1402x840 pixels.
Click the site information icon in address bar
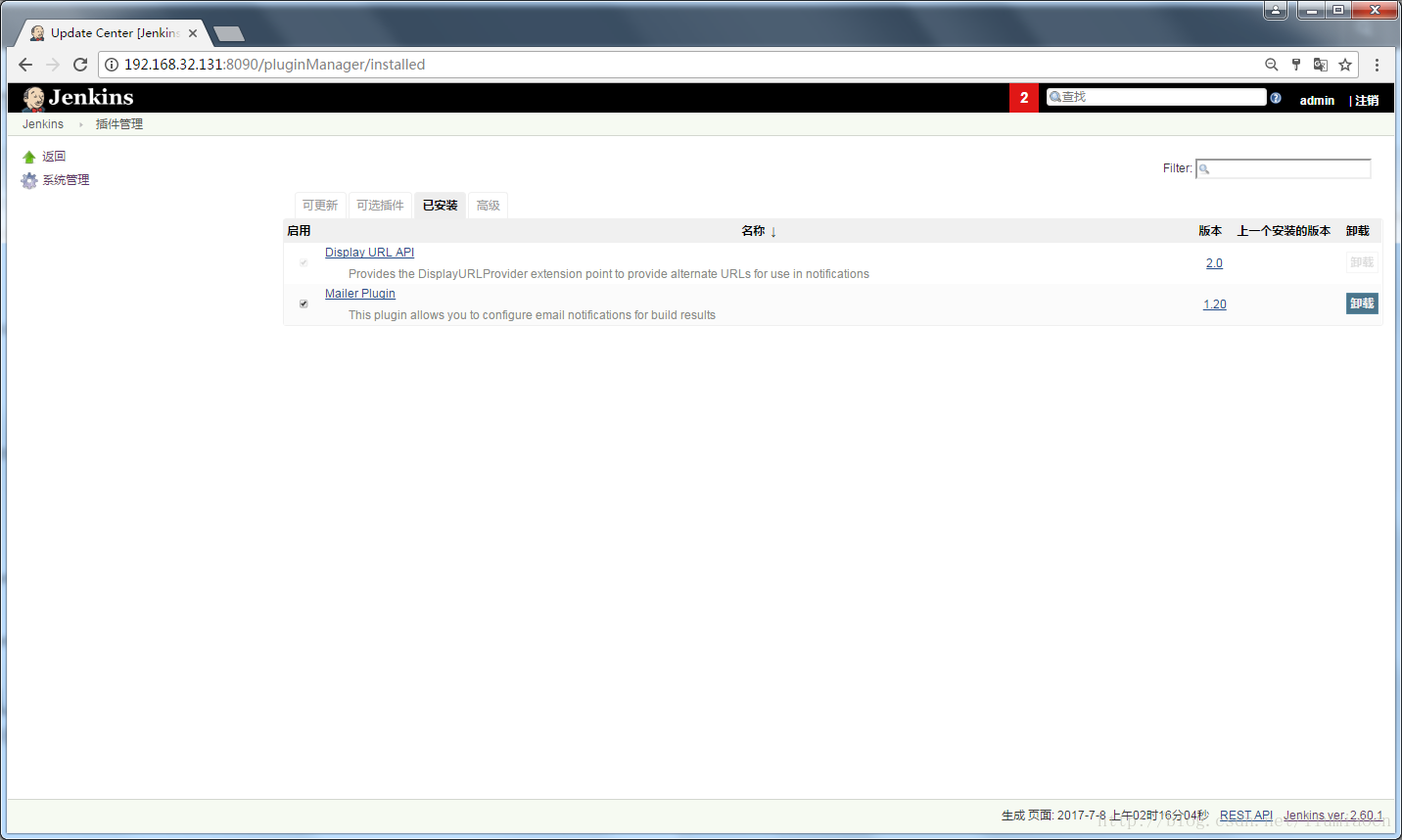click(112, 65)
